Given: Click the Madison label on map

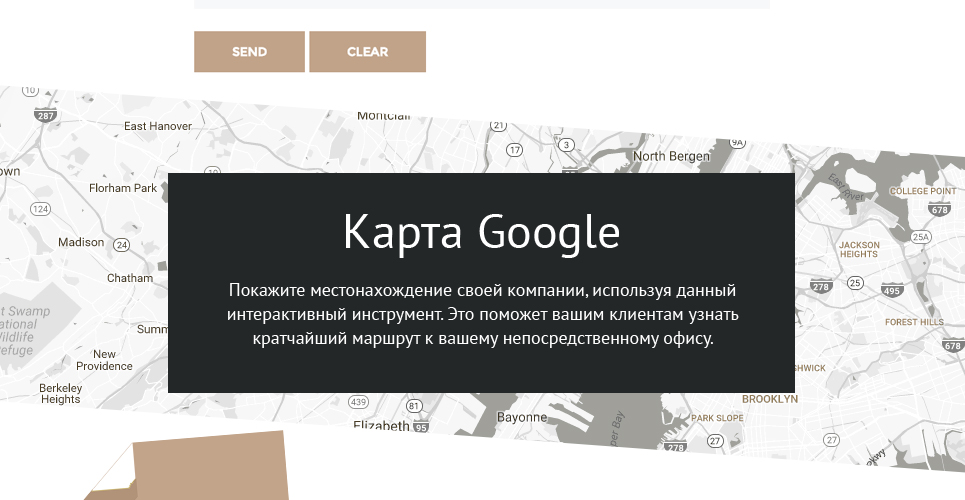Looking at the screenshot, I should [81, 242].
